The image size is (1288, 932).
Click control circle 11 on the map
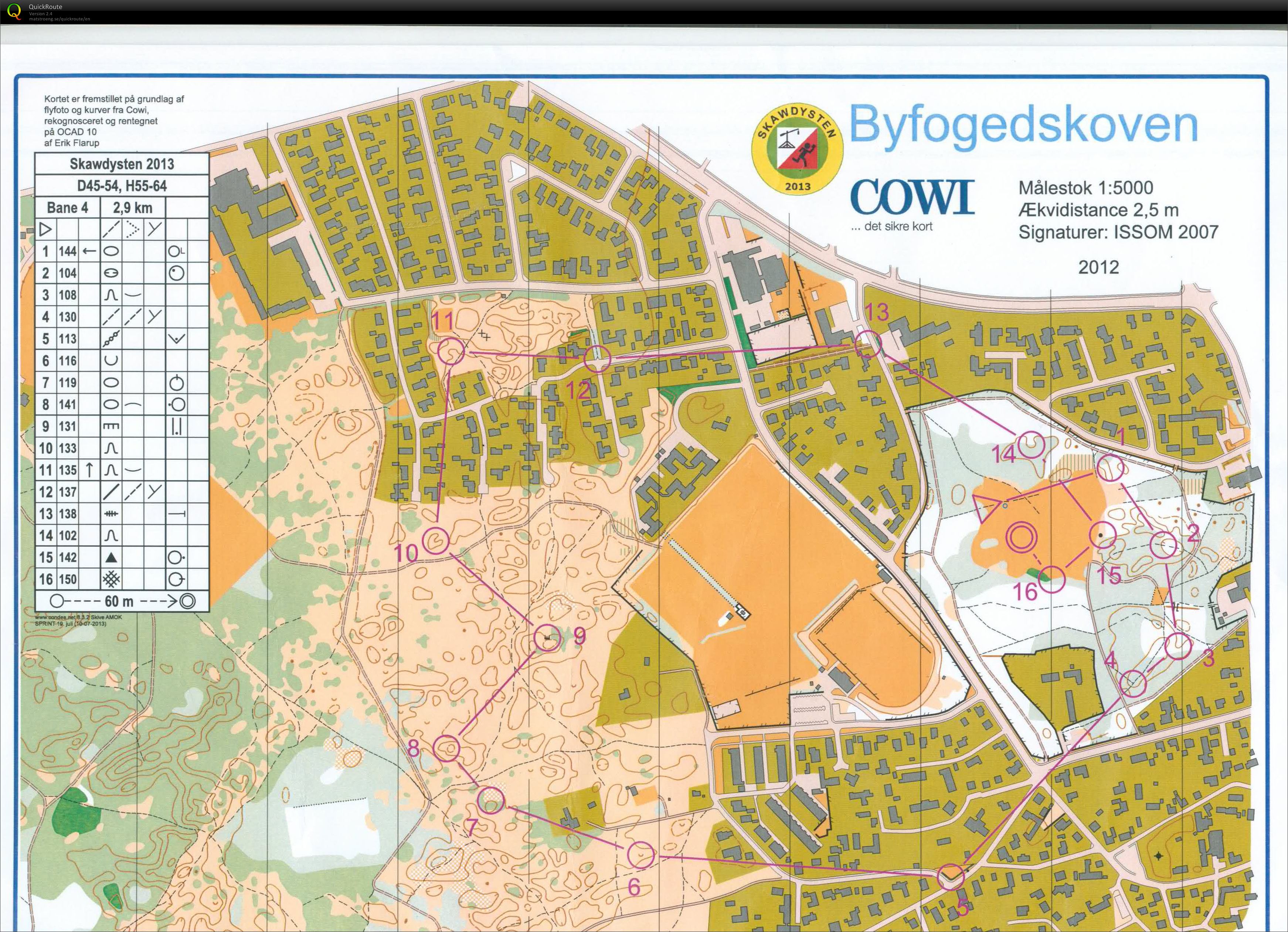click(x=452, y=352)
